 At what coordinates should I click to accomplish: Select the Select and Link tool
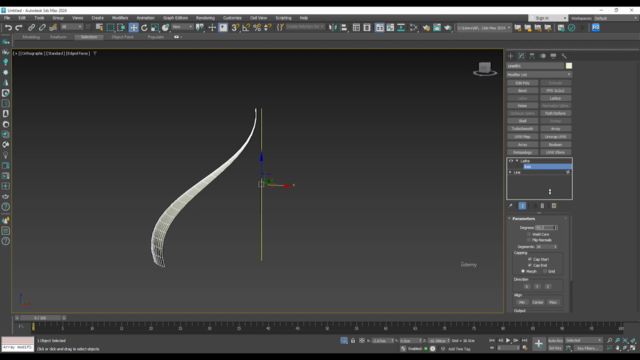tap(31, 28)
